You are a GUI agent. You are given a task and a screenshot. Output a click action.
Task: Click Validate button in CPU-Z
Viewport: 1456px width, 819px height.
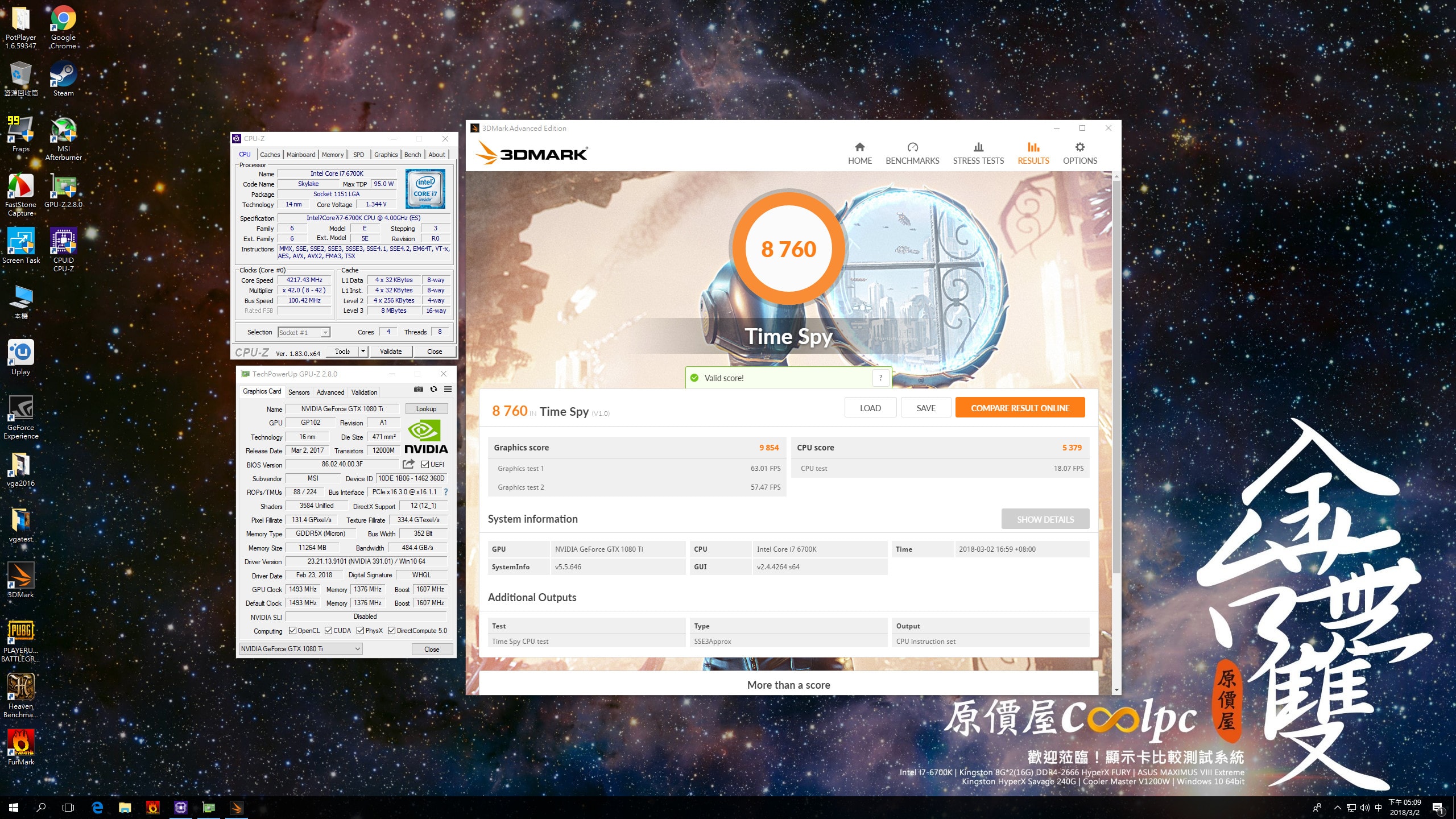pos(391,351)
